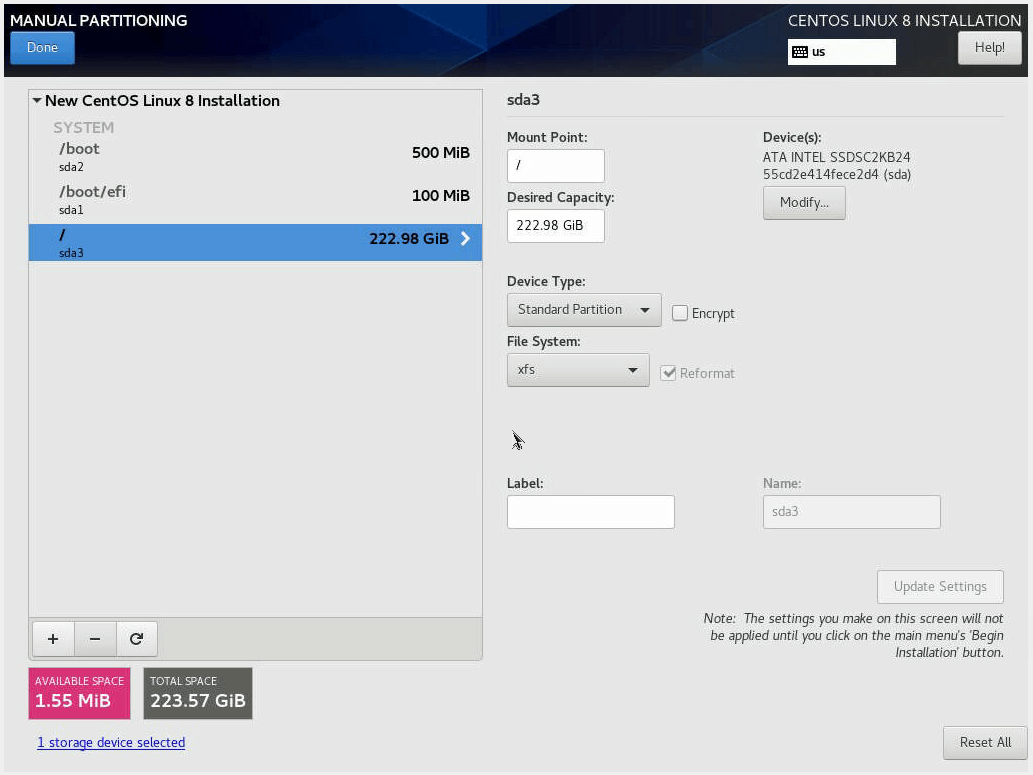Open Help! button
This screenshot has height=775, width=1033.
click(x=990, y=47)
